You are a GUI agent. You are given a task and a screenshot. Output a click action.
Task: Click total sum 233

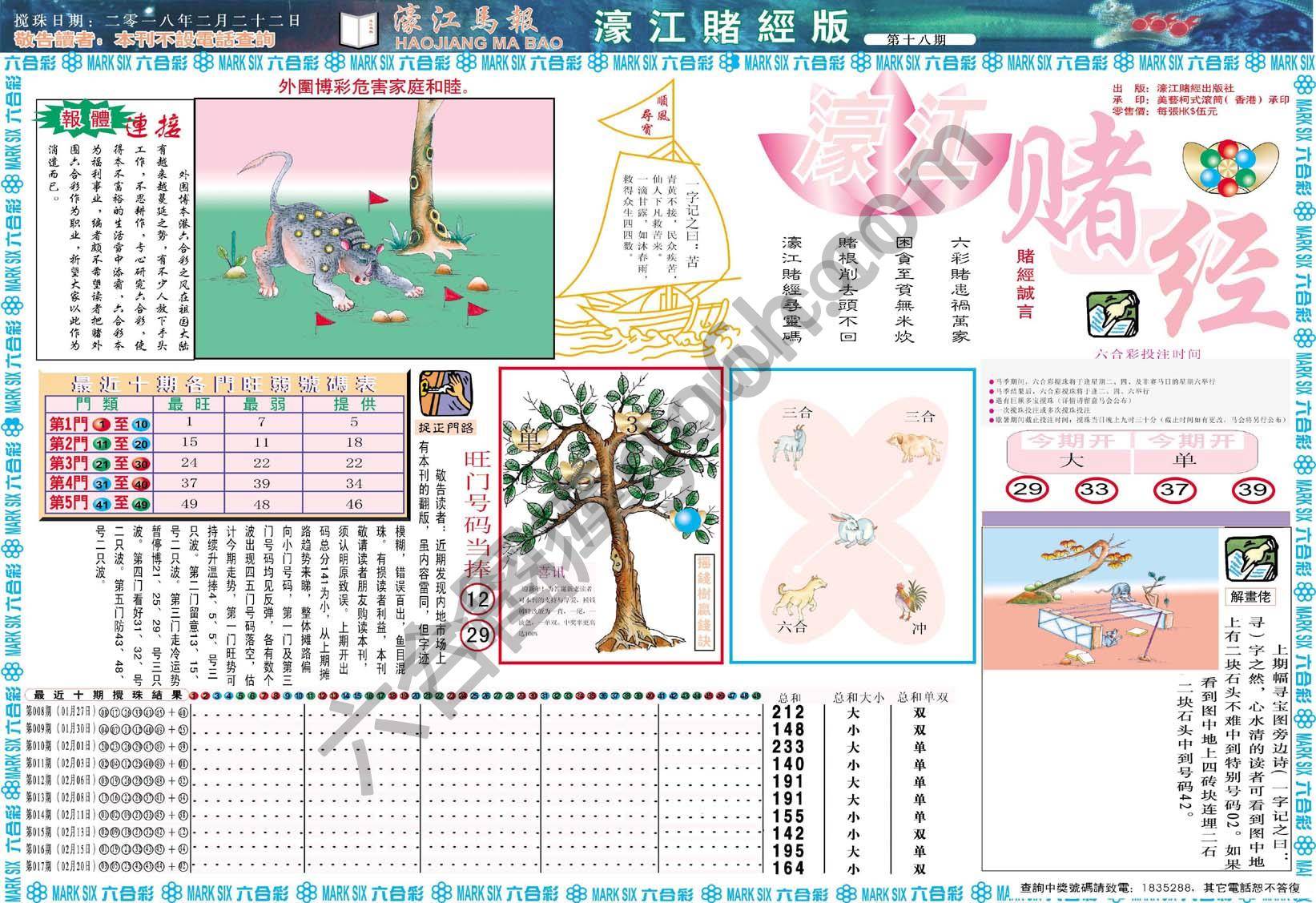click(x=788, y=747)
